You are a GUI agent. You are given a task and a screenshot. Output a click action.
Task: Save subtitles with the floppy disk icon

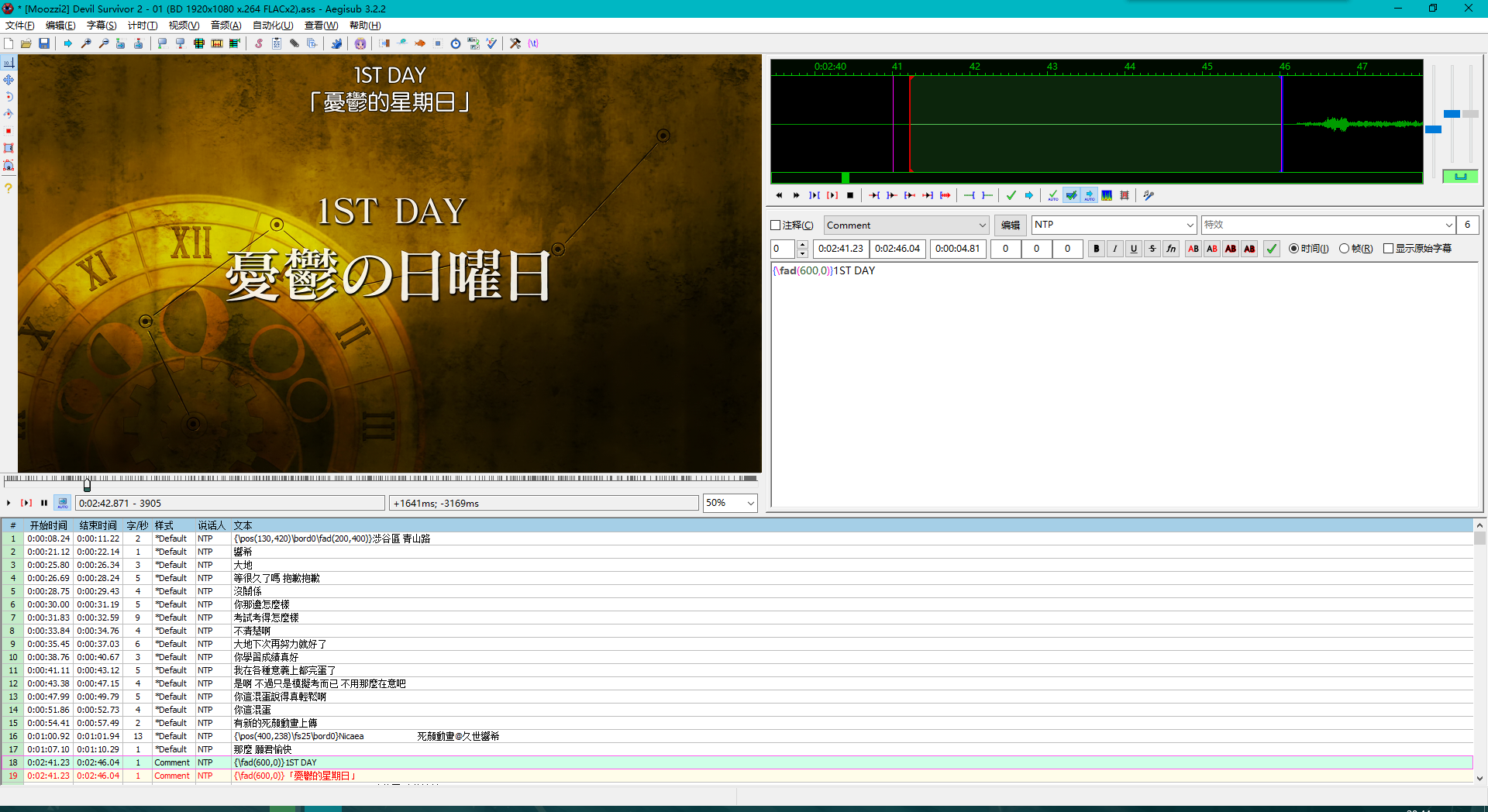[44, 43]
